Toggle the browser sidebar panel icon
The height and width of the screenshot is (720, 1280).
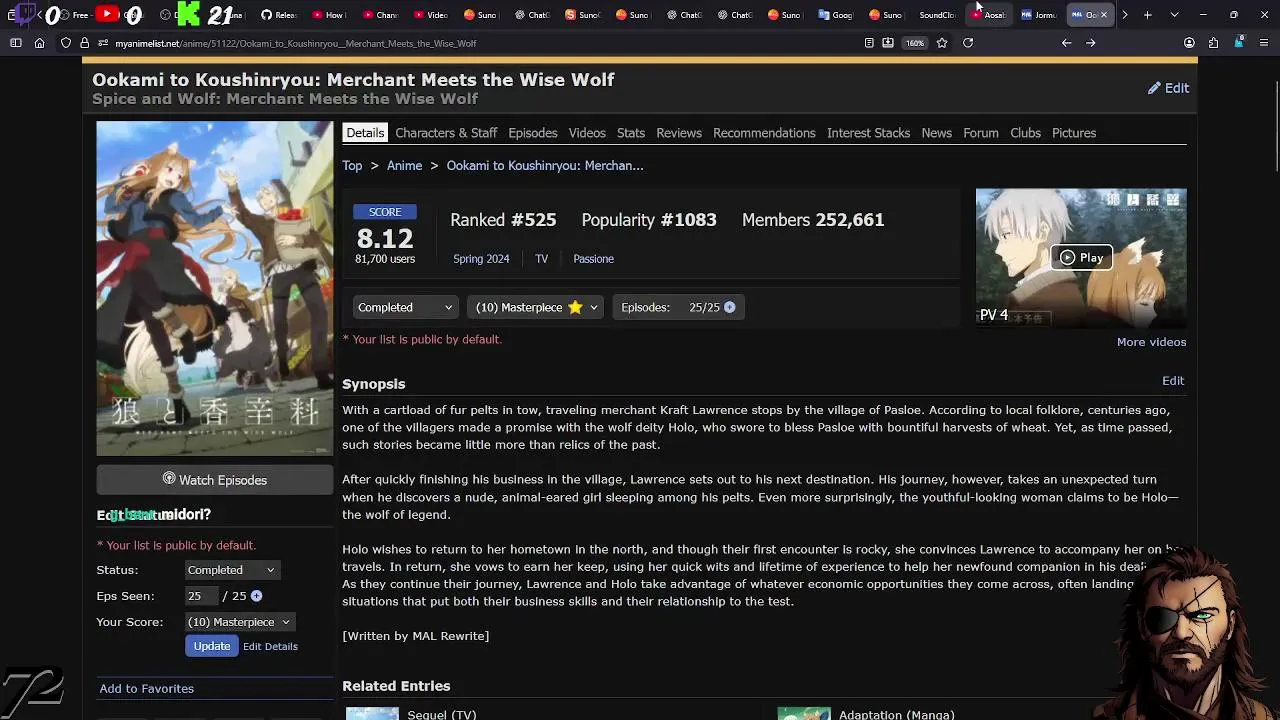[16, 43]
